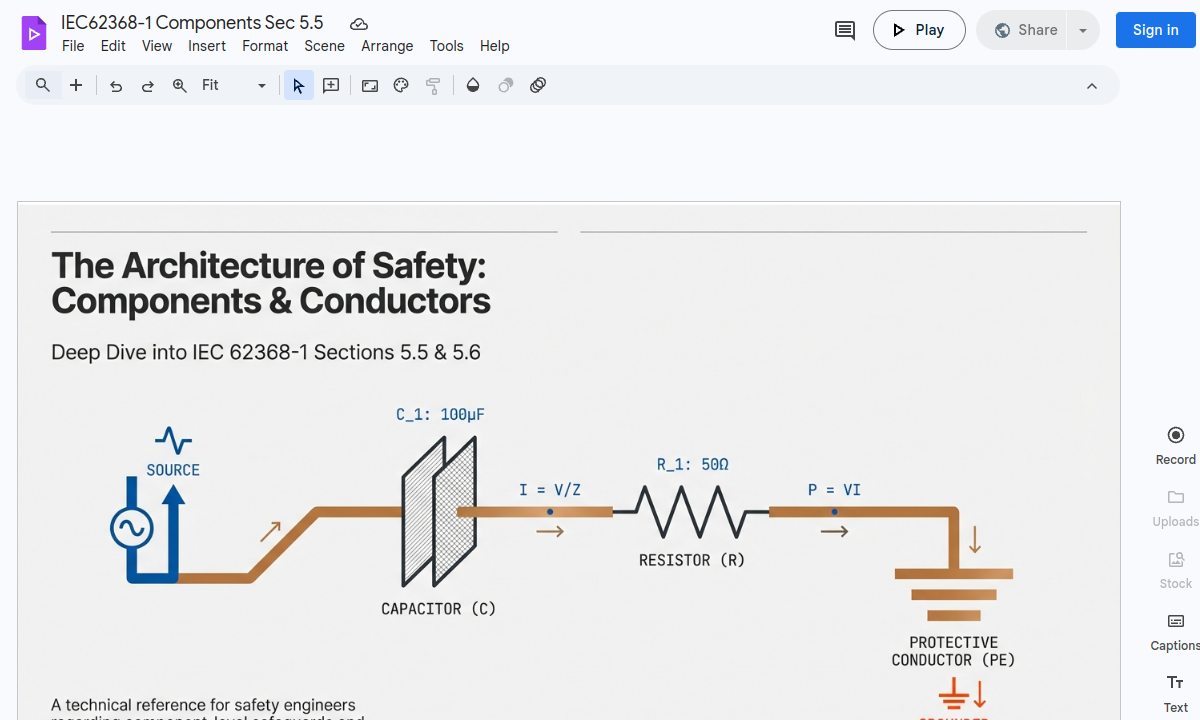Activate the paint format roller tool

tap(433, 85)
